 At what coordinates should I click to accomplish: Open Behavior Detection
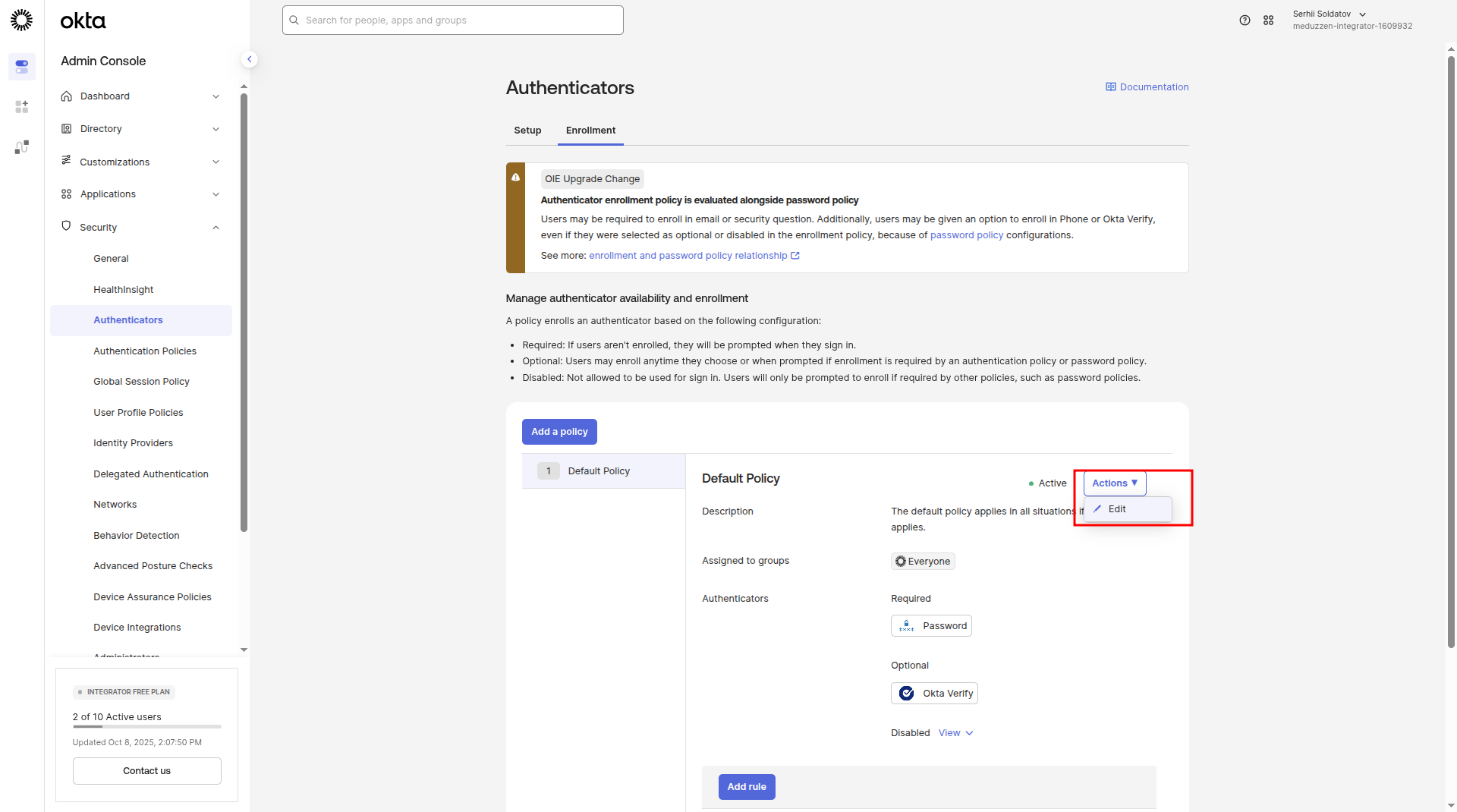tap(137, 536)
